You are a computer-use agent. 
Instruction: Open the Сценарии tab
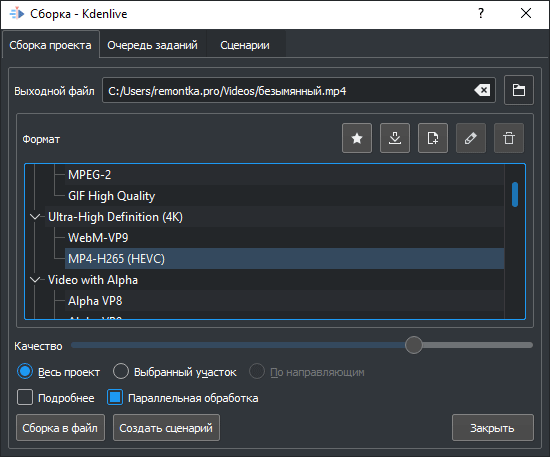pyautogui.click(x=245, y=45)
